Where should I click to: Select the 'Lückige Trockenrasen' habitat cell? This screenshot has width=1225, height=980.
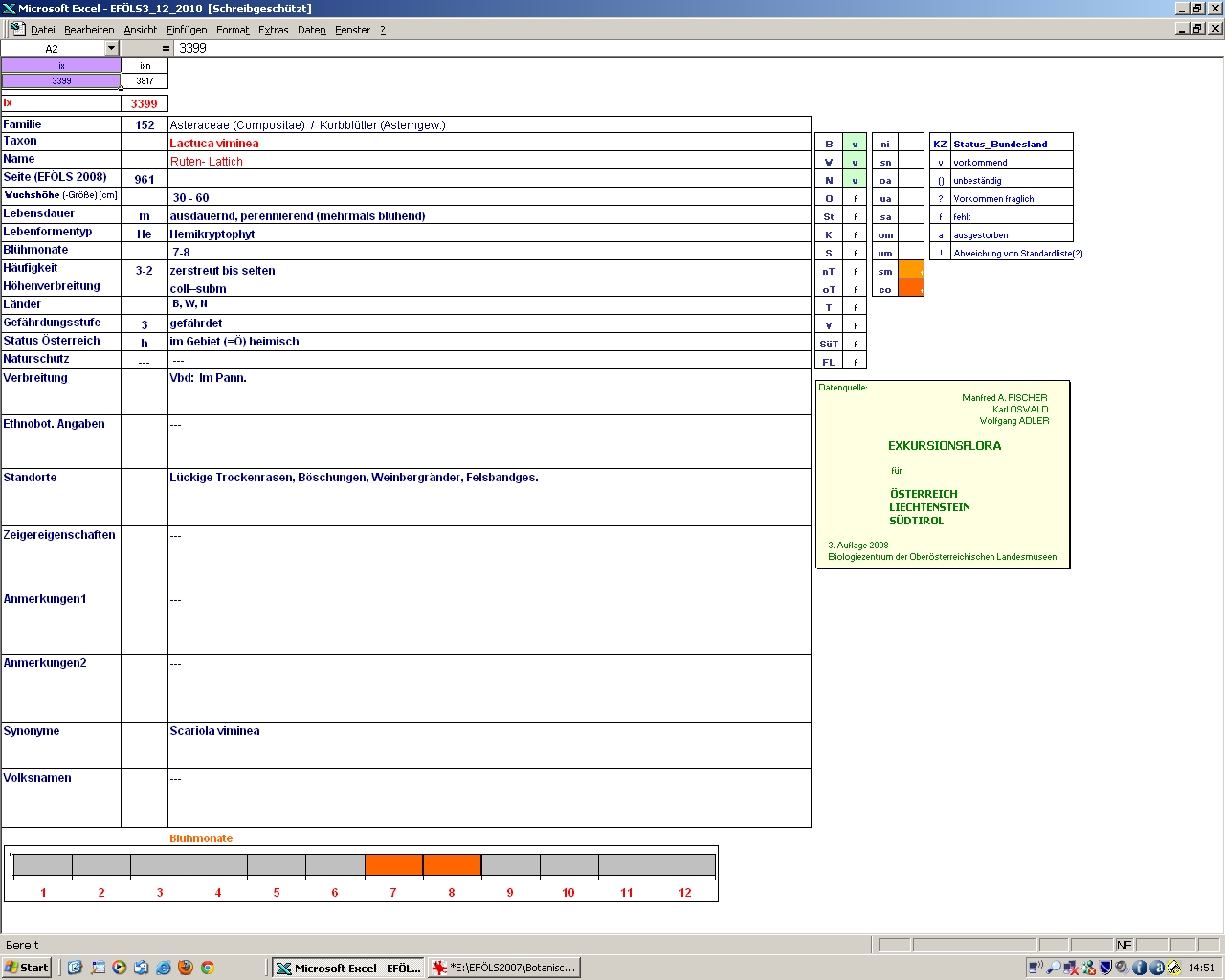tap(489, 497)
